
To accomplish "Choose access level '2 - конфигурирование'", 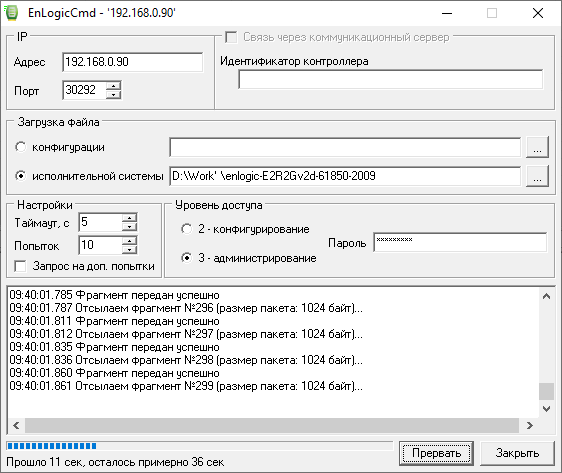I will (x=186, y=229).
